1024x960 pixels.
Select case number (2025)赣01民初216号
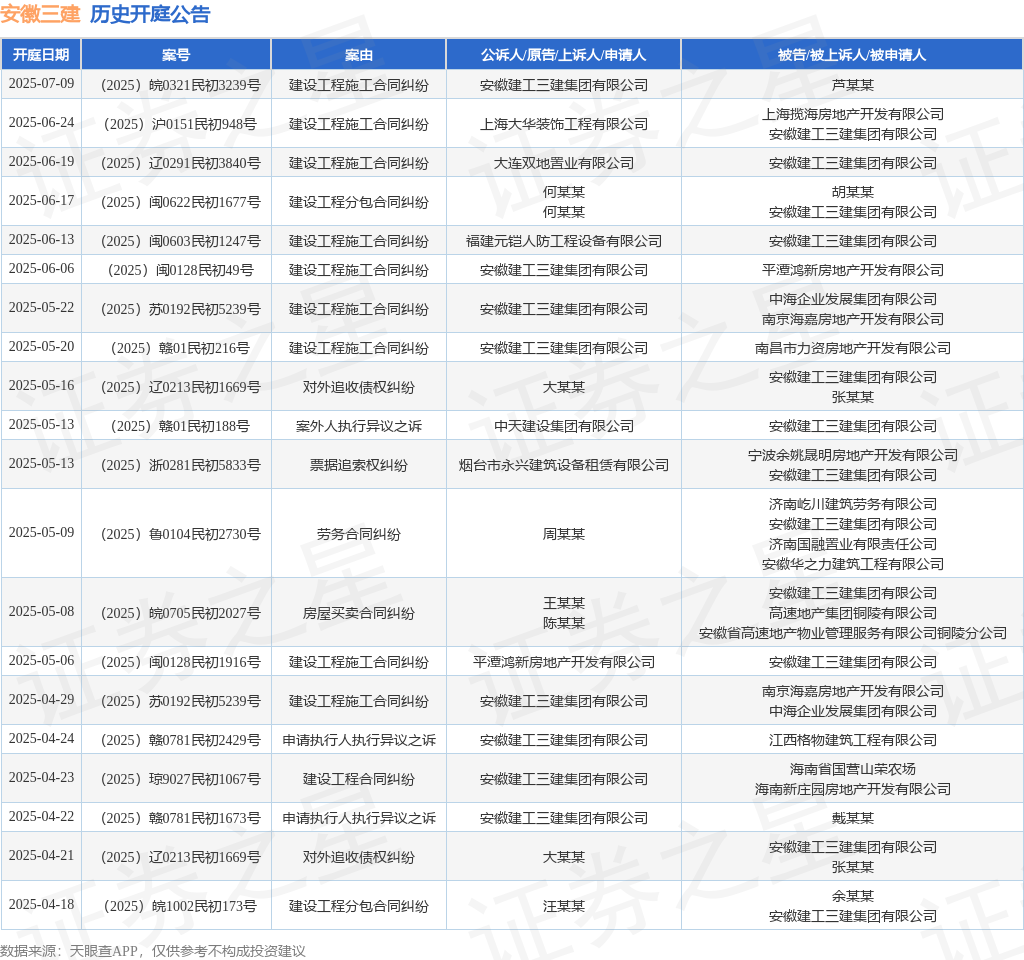pos(180,348)
